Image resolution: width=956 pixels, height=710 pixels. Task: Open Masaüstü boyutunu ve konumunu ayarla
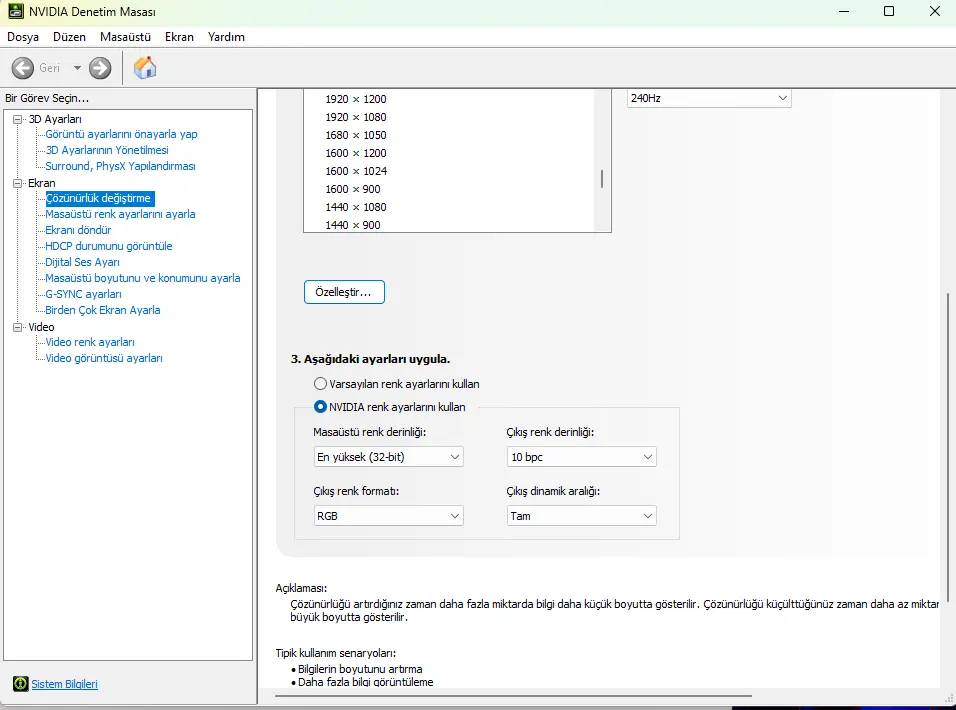(x=143, y=278)
